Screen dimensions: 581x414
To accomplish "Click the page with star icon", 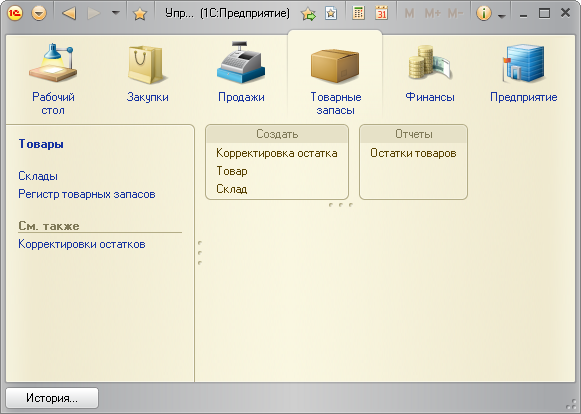I will tap(331, 14).
